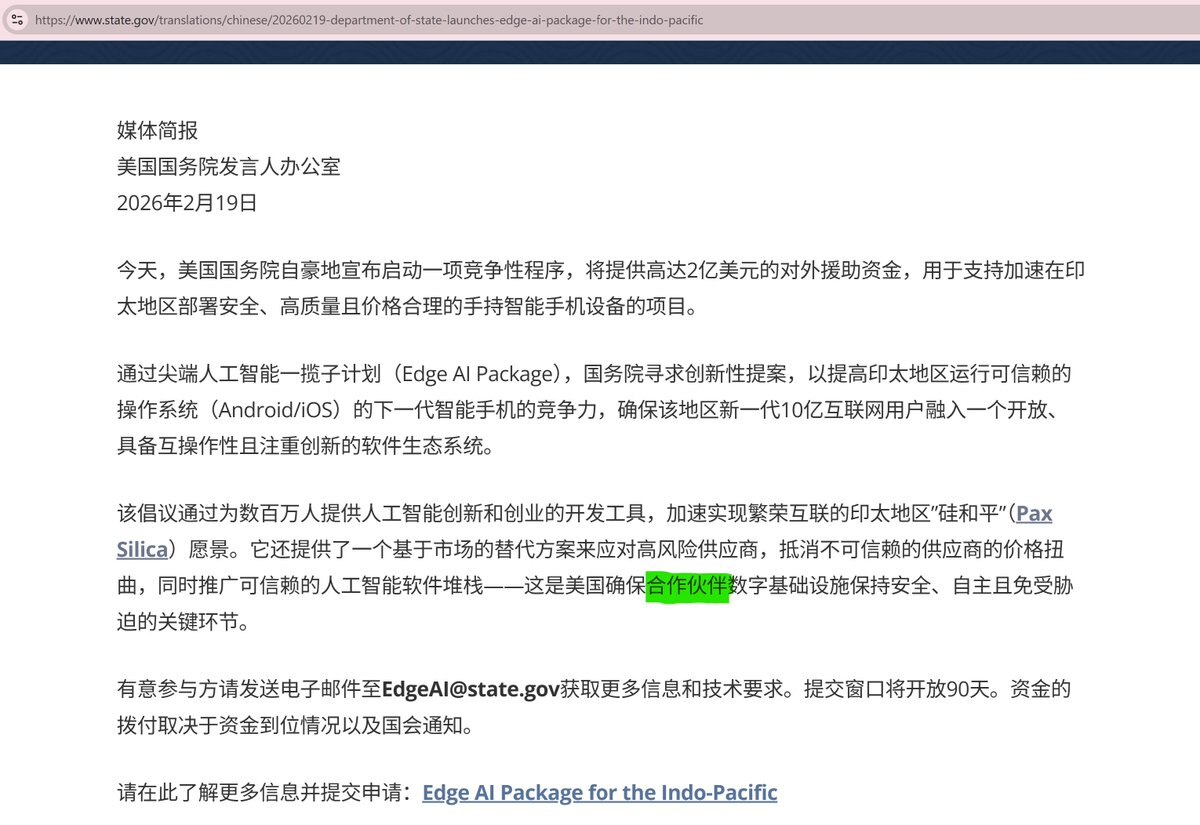Click the site information icon in address bar

pyautogui.click(x=16, y=19)
